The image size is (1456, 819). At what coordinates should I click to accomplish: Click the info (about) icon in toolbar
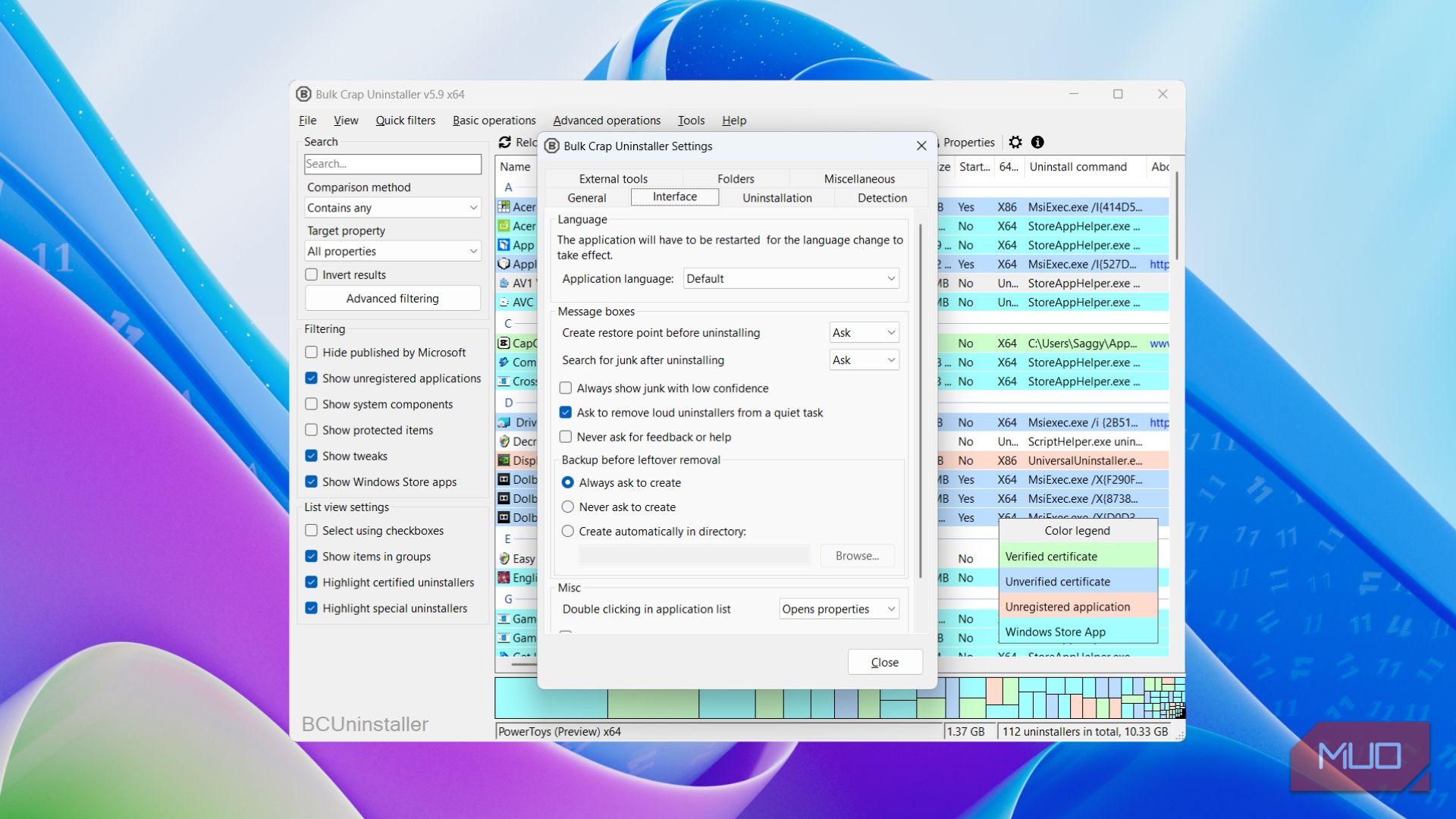click(1037, 142)
